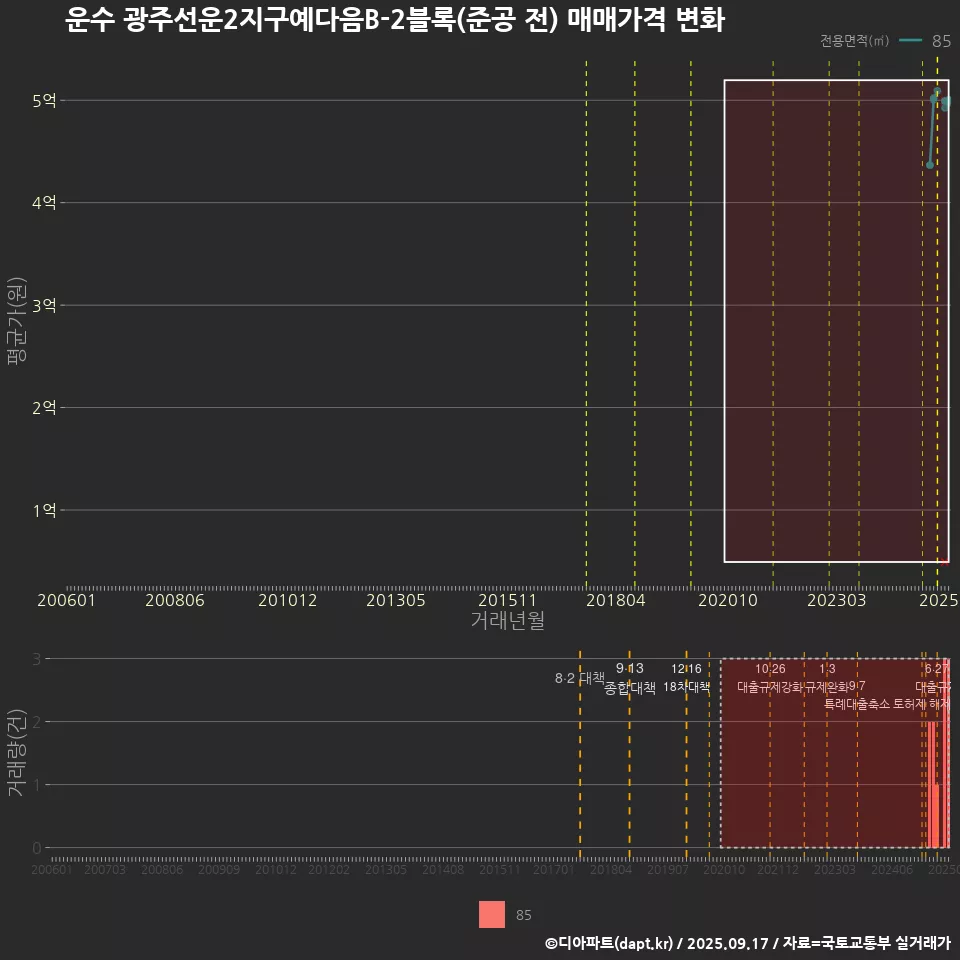Click 202112 on the volume chart x-axis
960x960 pixels.
pyautogui.click(x=778, y=869)
